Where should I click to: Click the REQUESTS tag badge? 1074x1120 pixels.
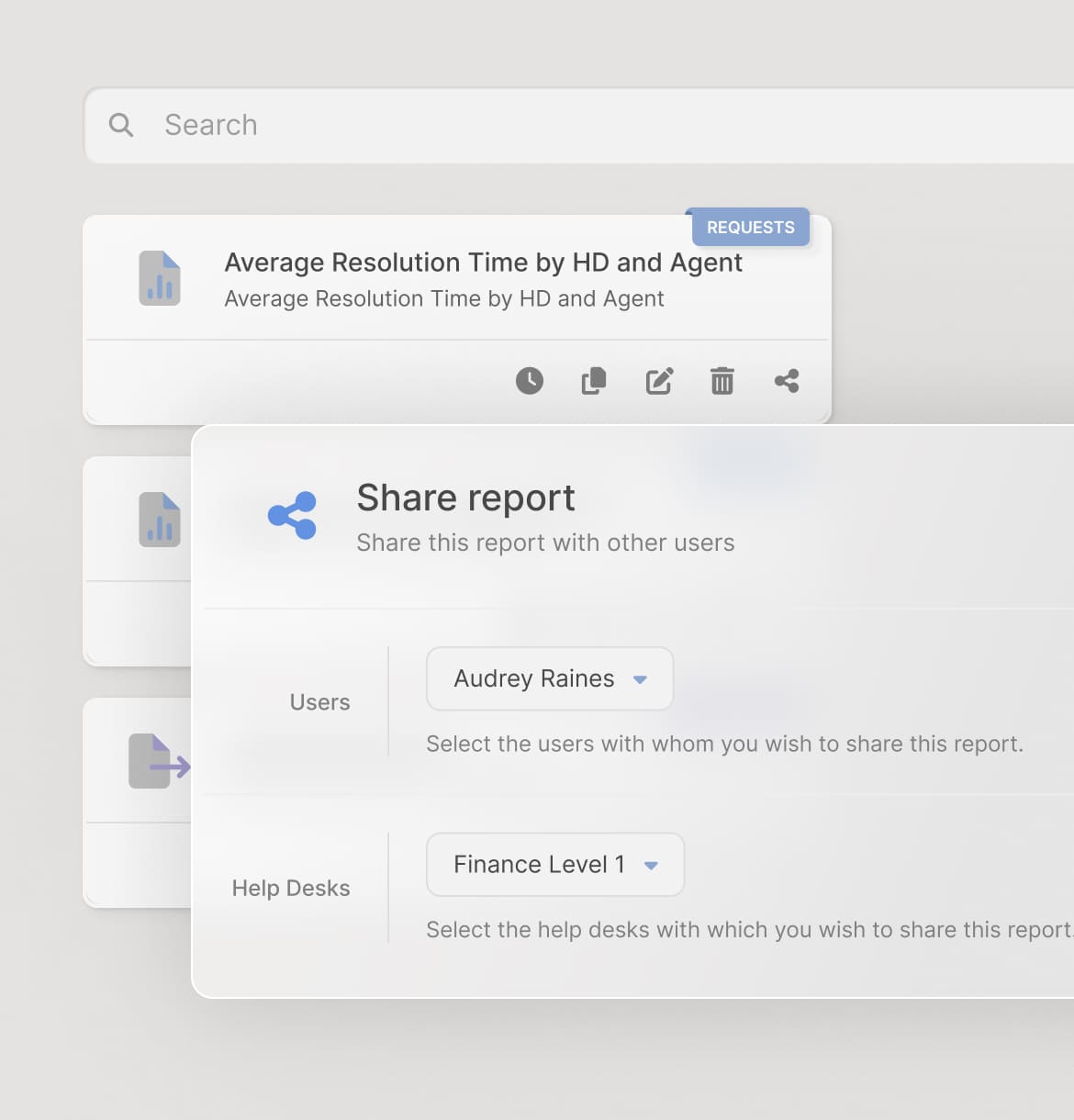(751, 228)
